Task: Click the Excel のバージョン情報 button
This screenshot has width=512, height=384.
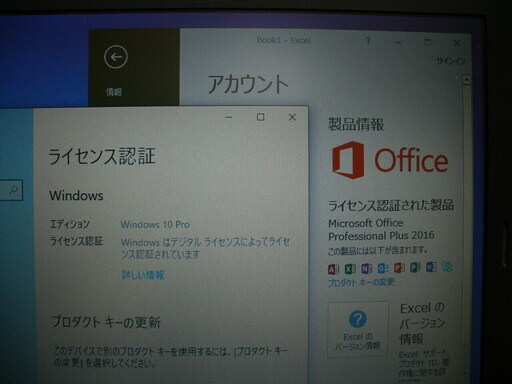Action: [x=358, y=329]
